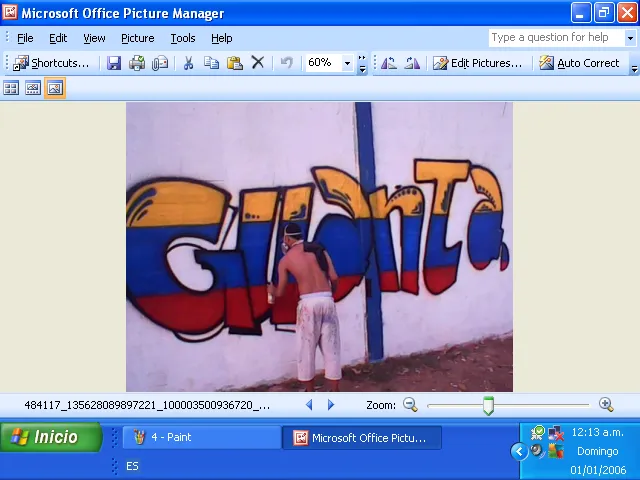Click the Edit Pictures button
Screen dimensions: 640x480
tap(478, 63)
